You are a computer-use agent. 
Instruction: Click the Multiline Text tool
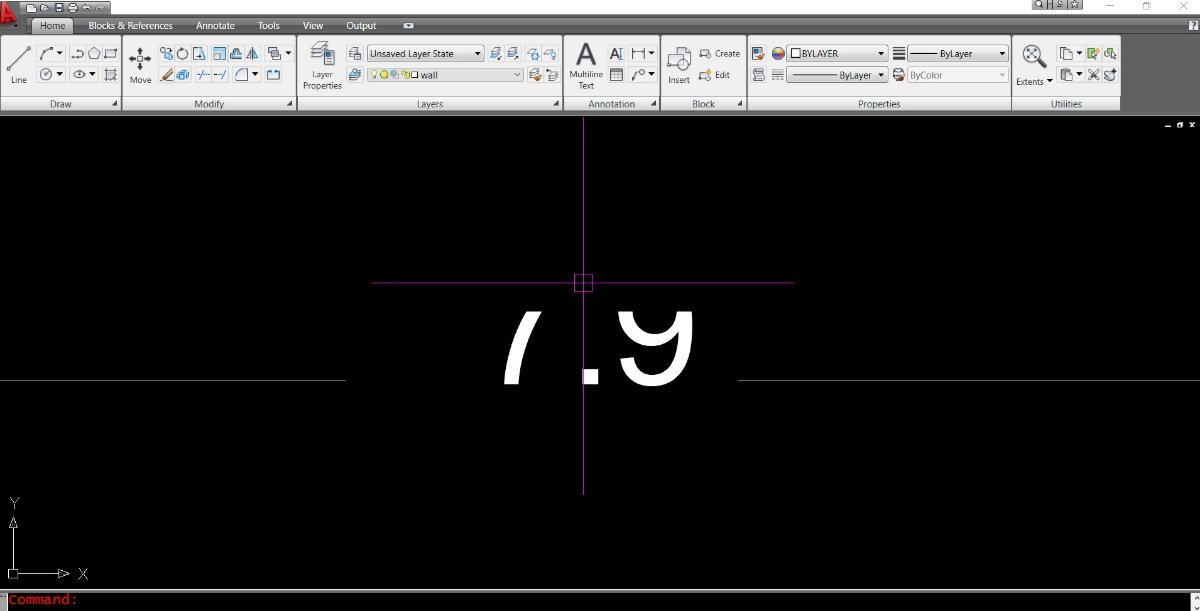point(586,65)
